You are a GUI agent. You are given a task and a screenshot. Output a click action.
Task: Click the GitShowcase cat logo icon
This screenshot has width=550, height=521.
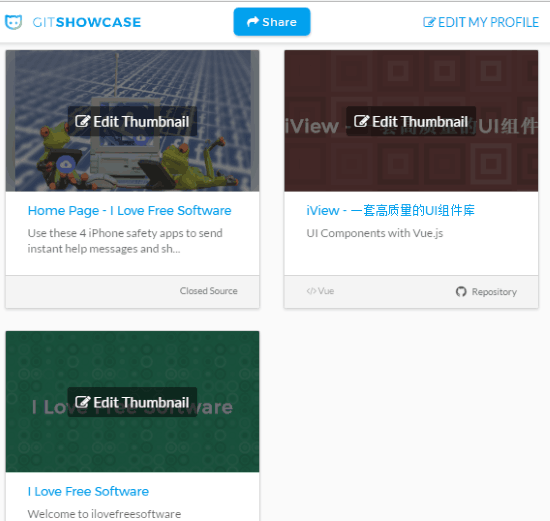point(14,22)
